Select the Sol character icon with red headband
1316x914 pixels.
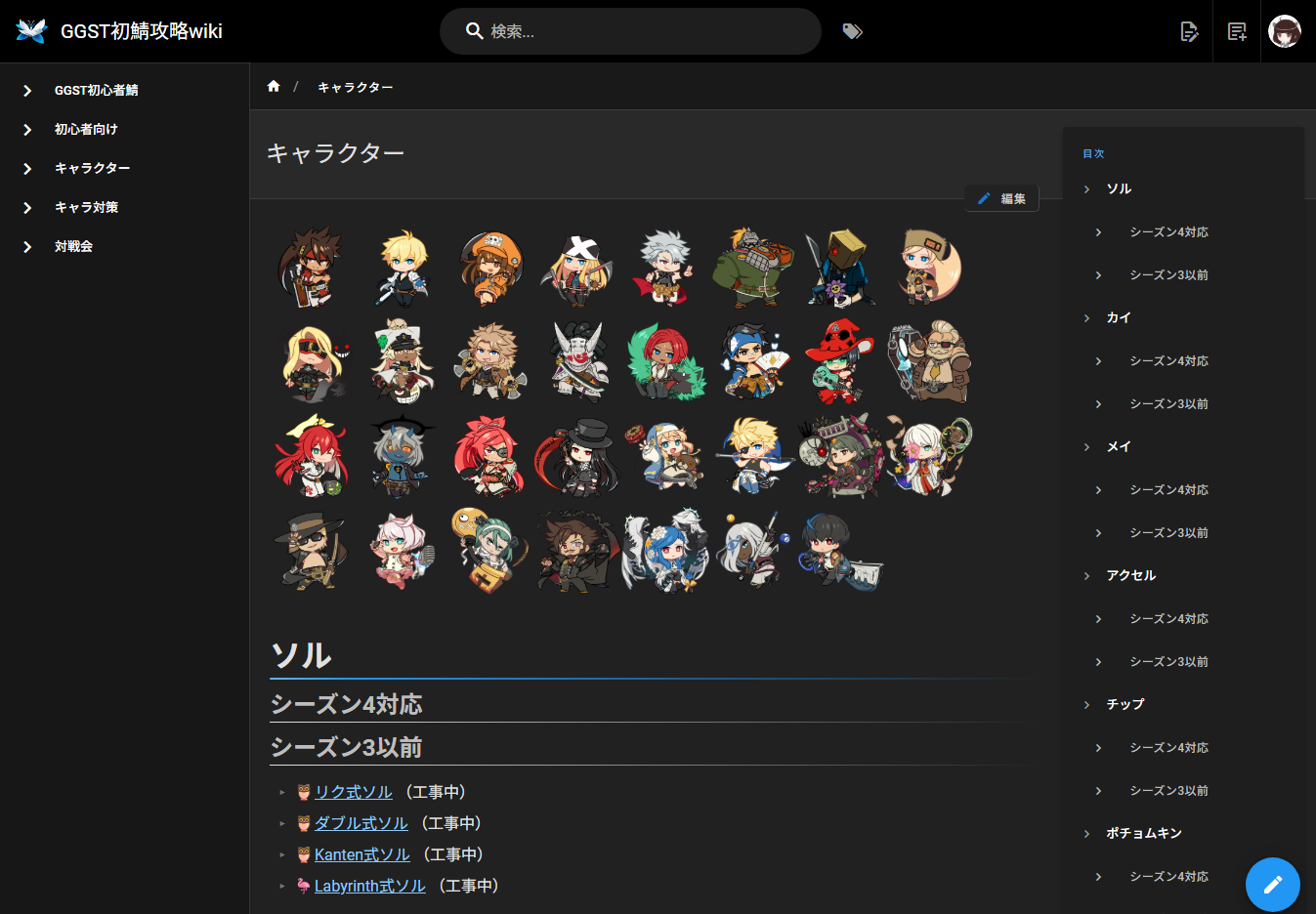312,267
